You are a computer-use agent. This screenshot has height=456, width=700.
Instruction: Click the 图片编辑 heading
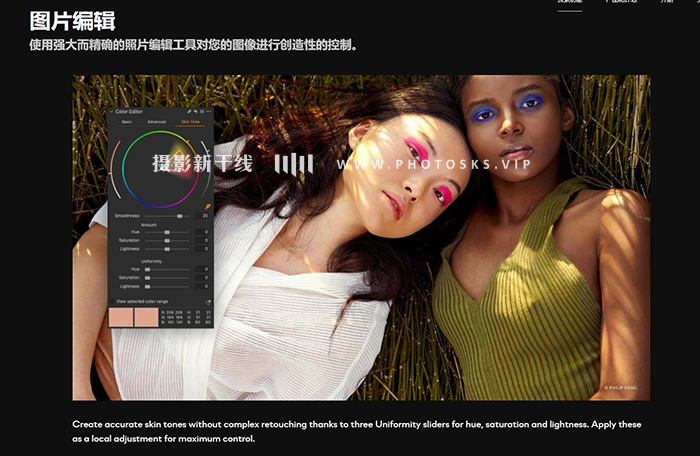[x=72, y=21]
